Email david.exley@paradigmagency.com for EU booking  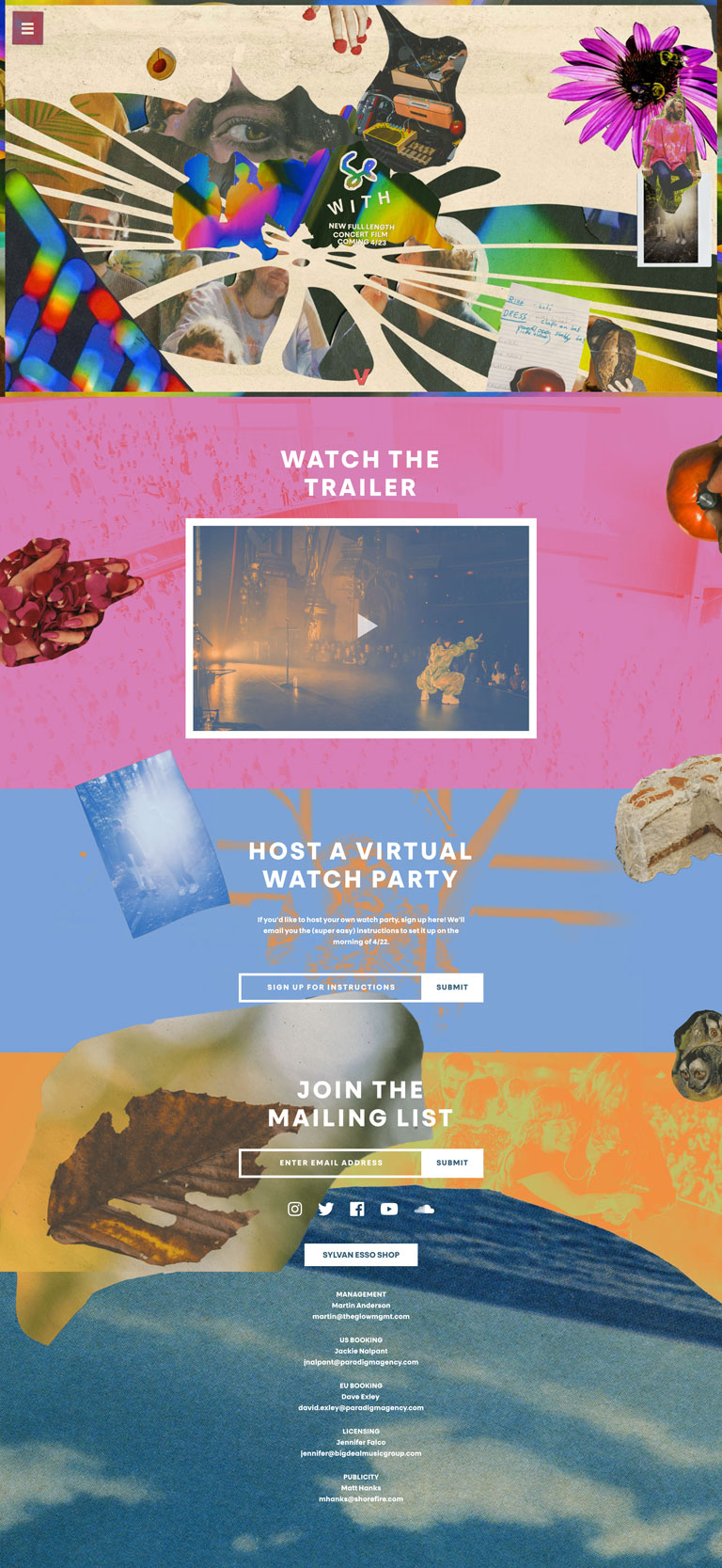pos(361,1408)
